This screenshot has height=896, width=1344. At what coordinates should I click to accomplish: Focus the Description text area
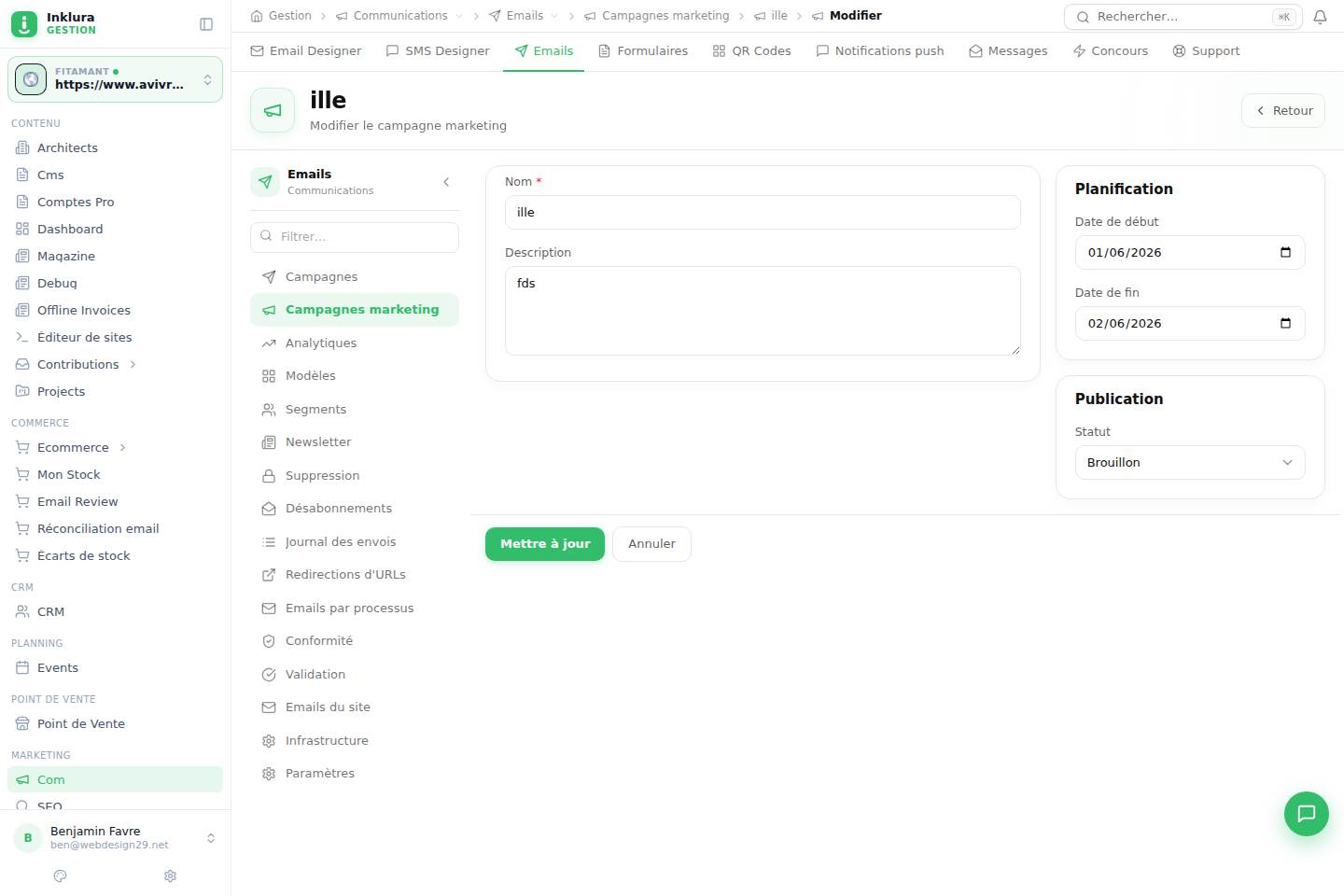(x=763, y=311)
